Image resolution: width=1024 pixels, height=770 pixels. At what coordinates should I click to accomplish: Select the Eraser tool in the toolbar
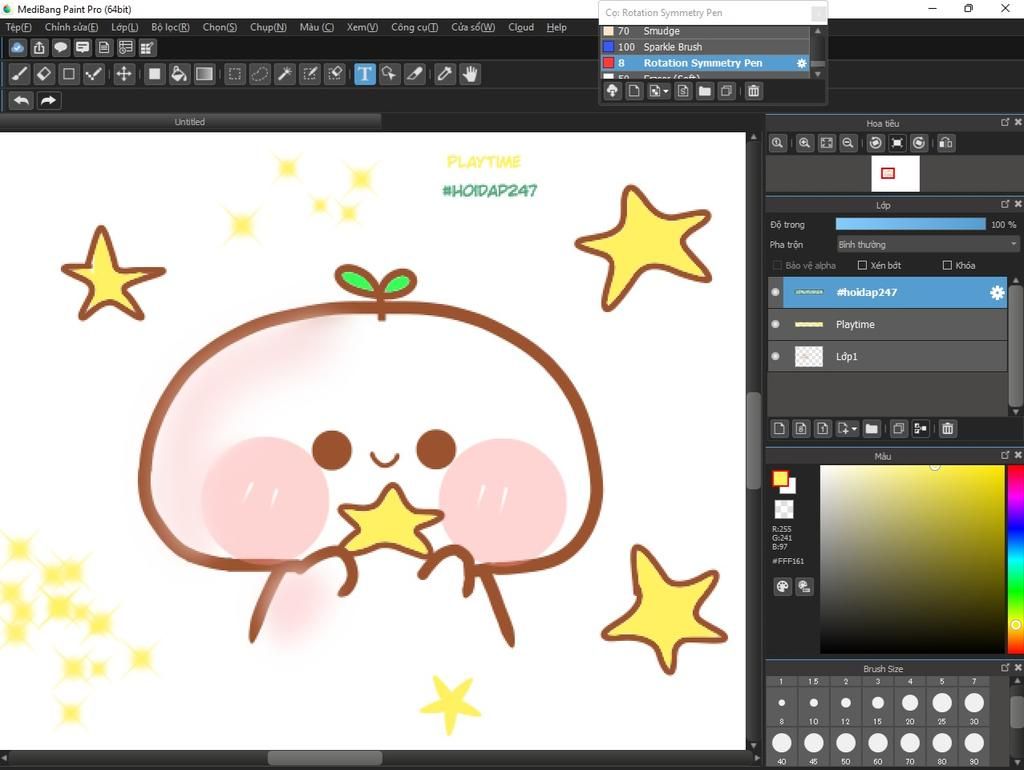coord(44,74)
